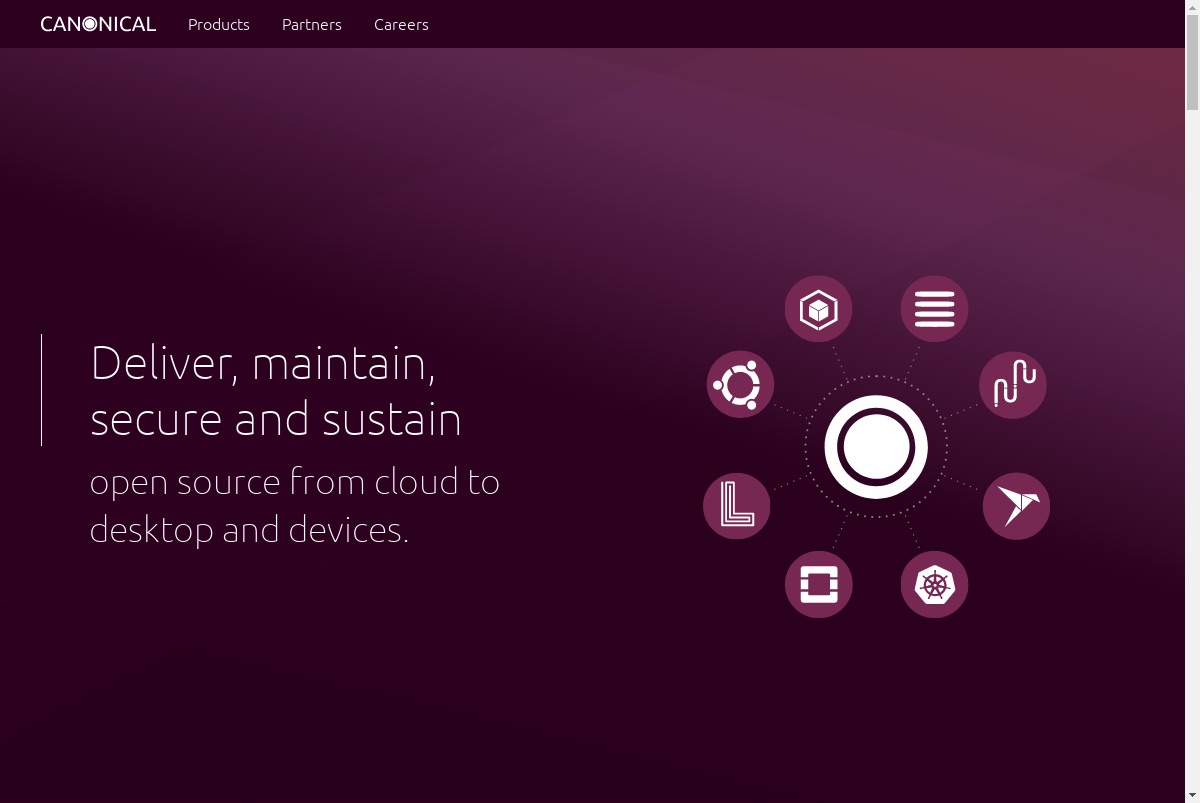This screenshot has width=1200, height=803.
Task: Click the Kubernetes helm wheel icon
Action: (934, 584)
